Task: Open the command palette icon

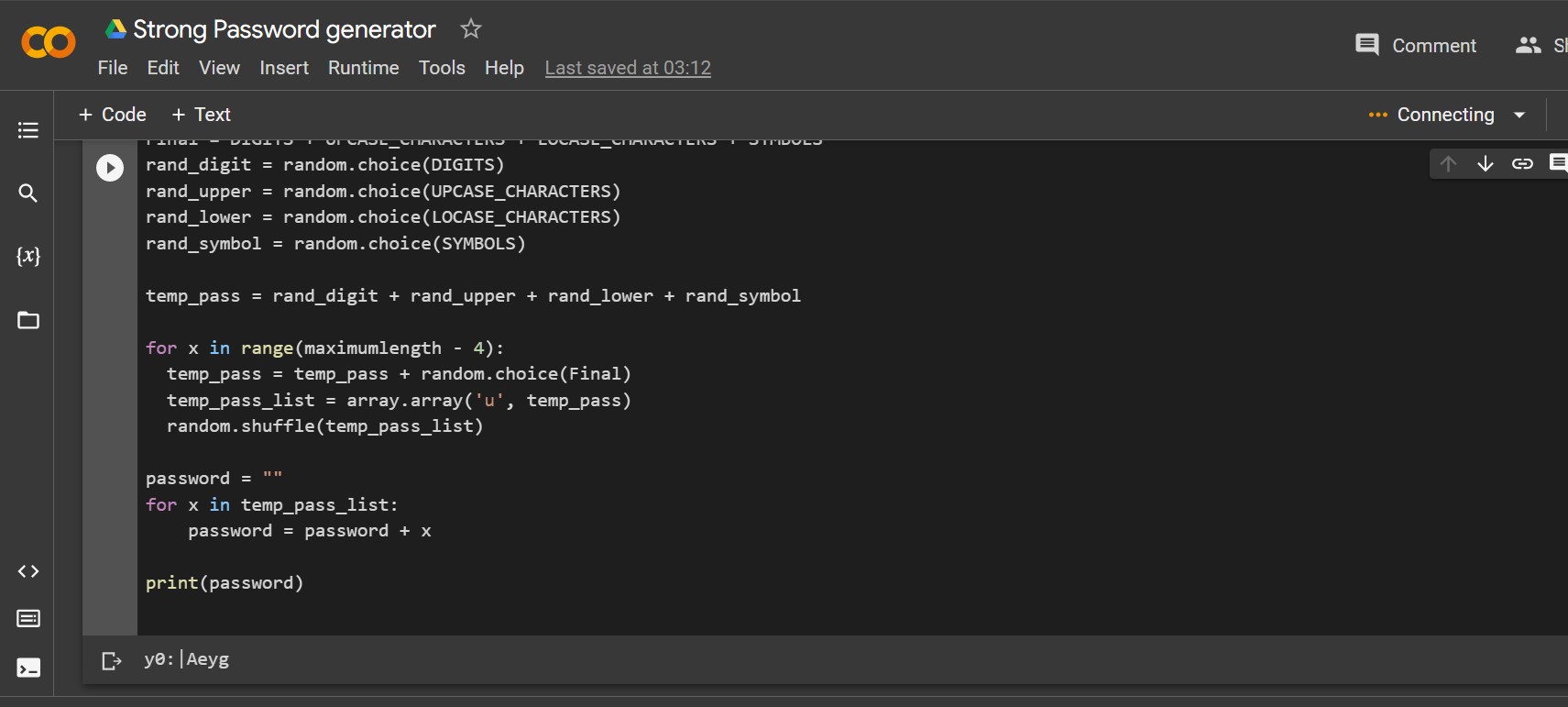Action: tap(28, 618)
